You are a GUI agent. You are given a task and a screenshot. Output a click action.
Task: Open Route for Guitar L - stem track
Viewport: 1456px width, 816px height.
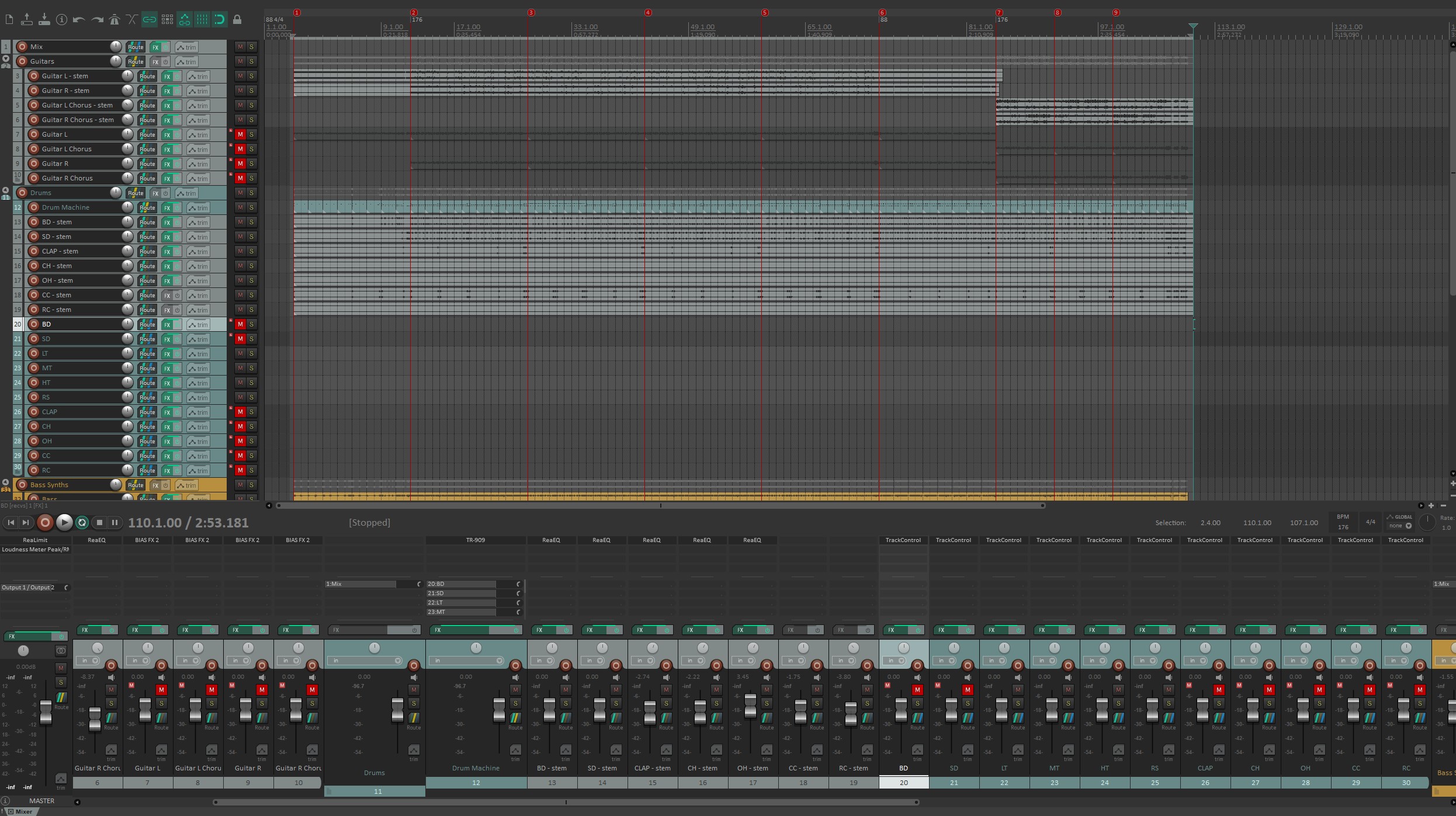click(x=147, y=76)
